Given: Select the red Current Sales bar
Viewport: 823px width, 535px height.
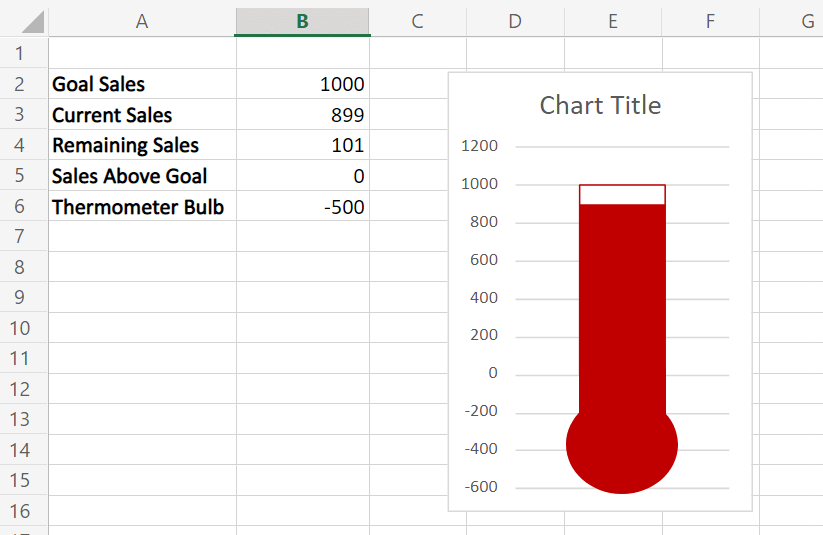Looking at the screenshot, I should coord(622,309).
